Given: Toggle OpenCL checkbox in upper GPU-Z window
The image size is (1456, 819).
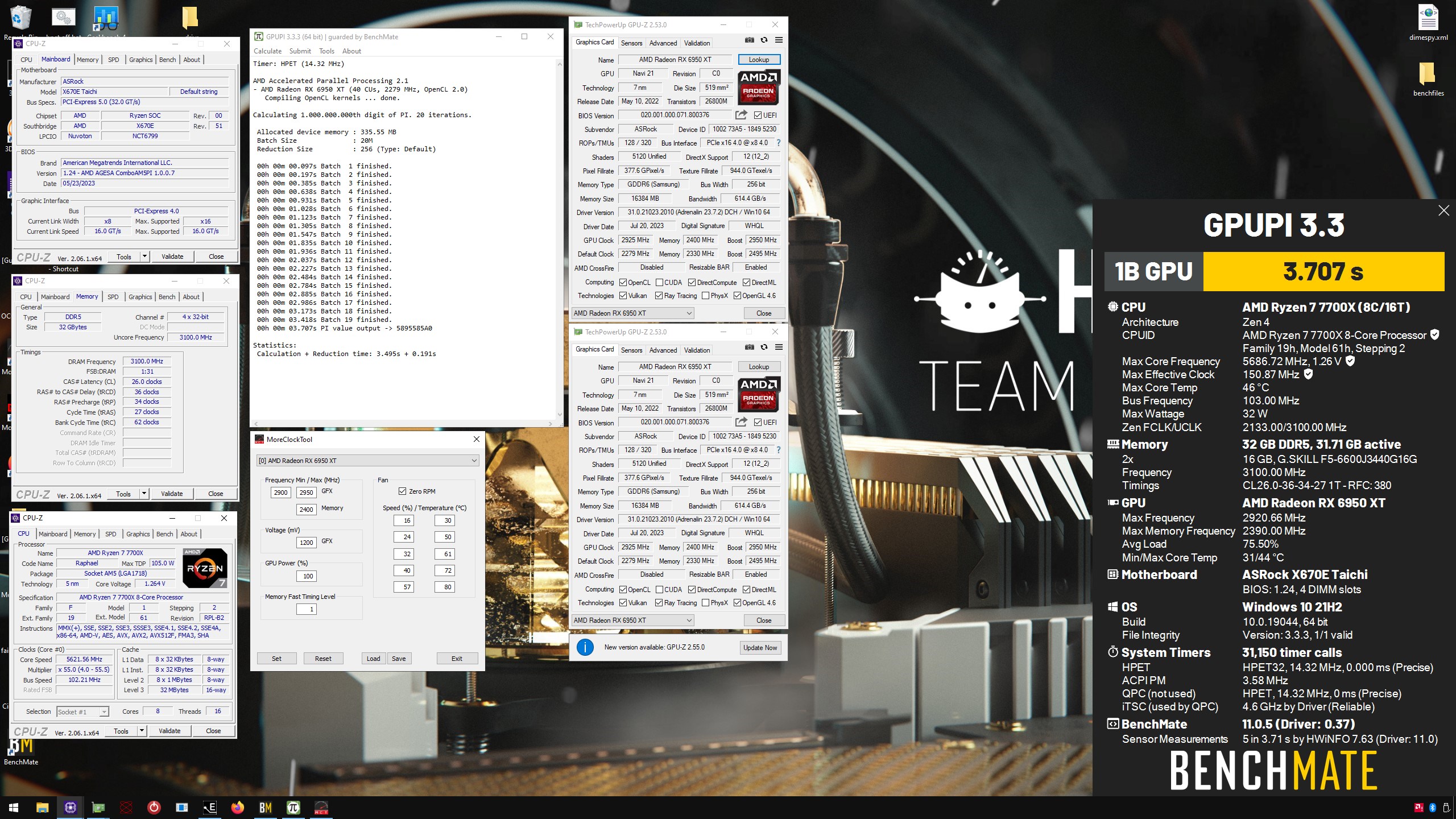Looking at the screenshot, I should coord(623,283).
